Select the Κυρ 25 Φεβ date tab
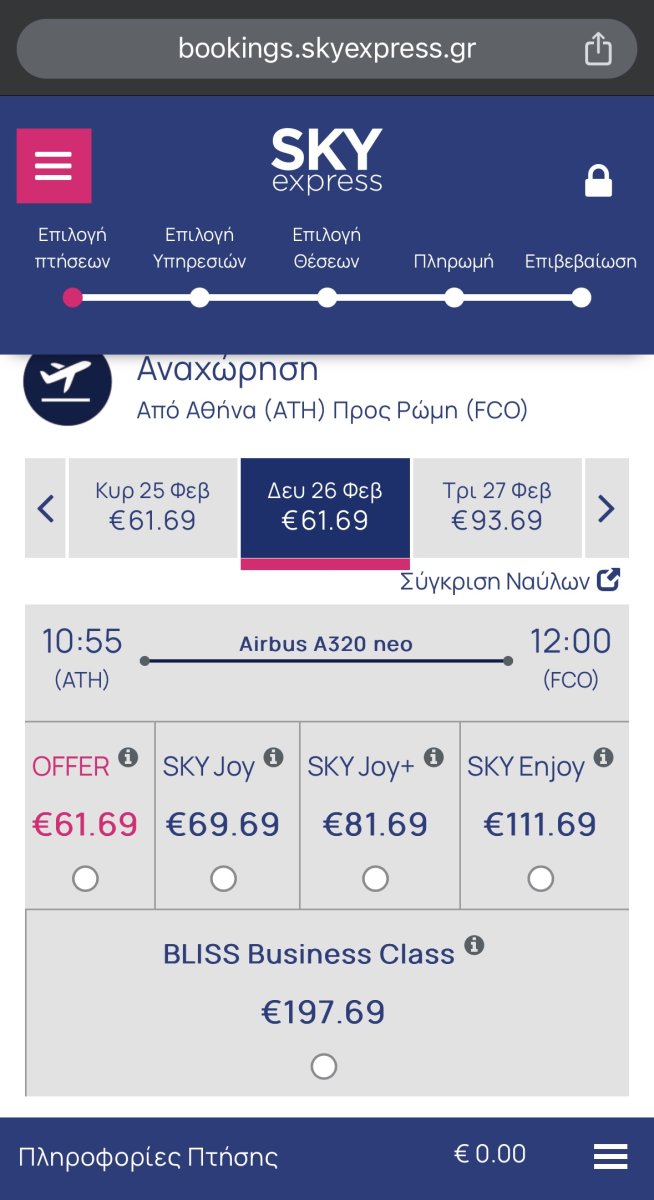This screenshot has width=654, height=1200. (x=153, y=508)
